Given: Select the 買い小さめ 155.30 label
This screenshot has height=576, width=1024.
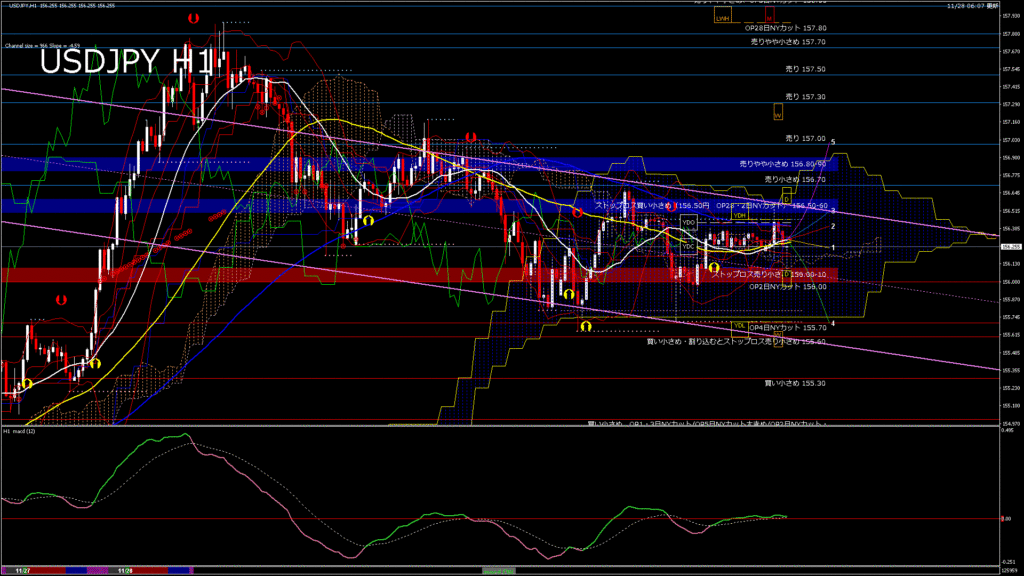Looking at the screenshot, I should point(795,382).
